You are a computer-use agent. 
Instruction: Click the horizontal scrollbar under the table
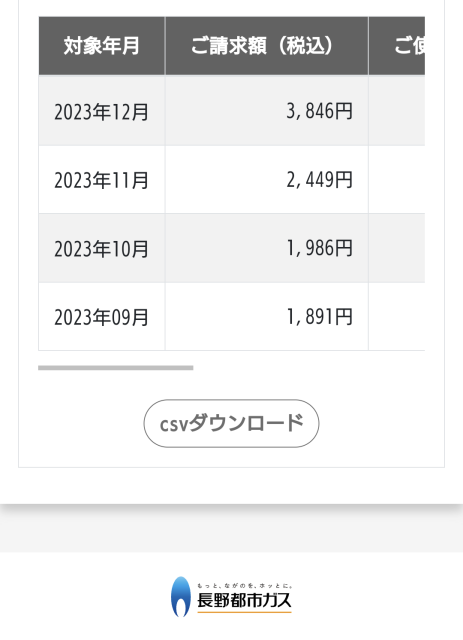116,368
